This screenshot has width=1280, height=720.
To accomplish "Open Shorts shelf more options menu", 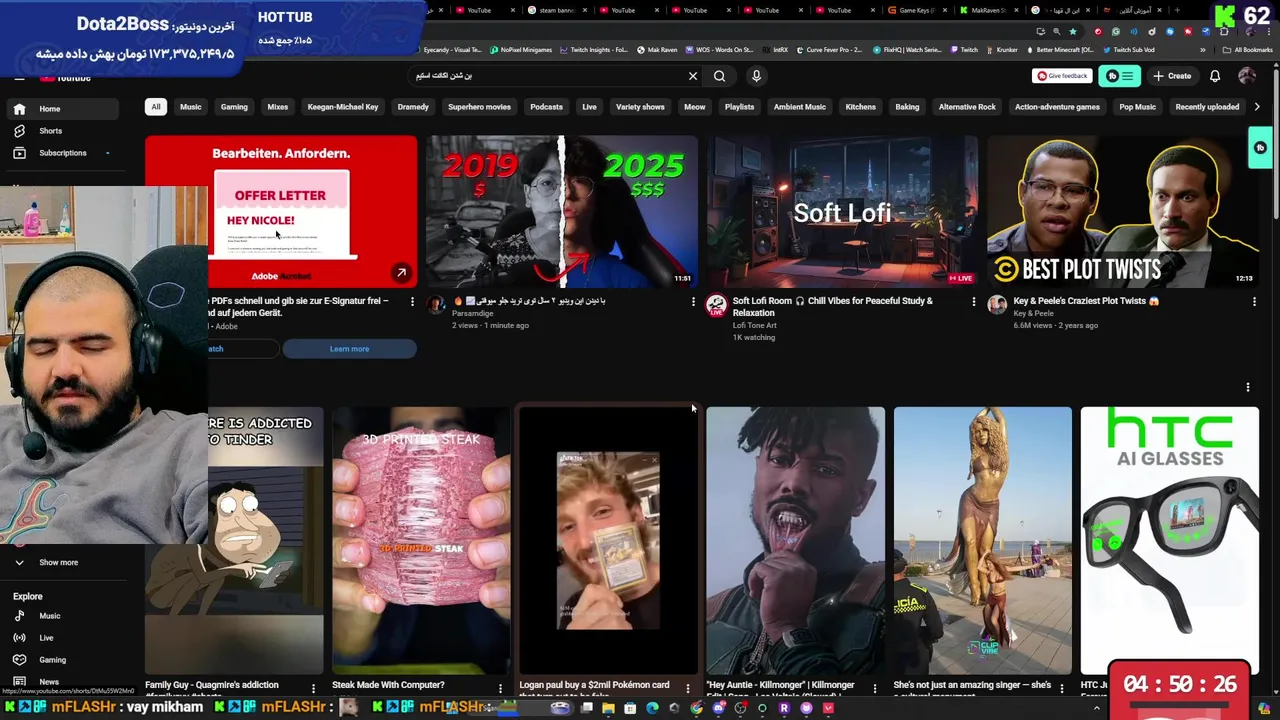I will pyautogui.click(x=1247, y=387).
